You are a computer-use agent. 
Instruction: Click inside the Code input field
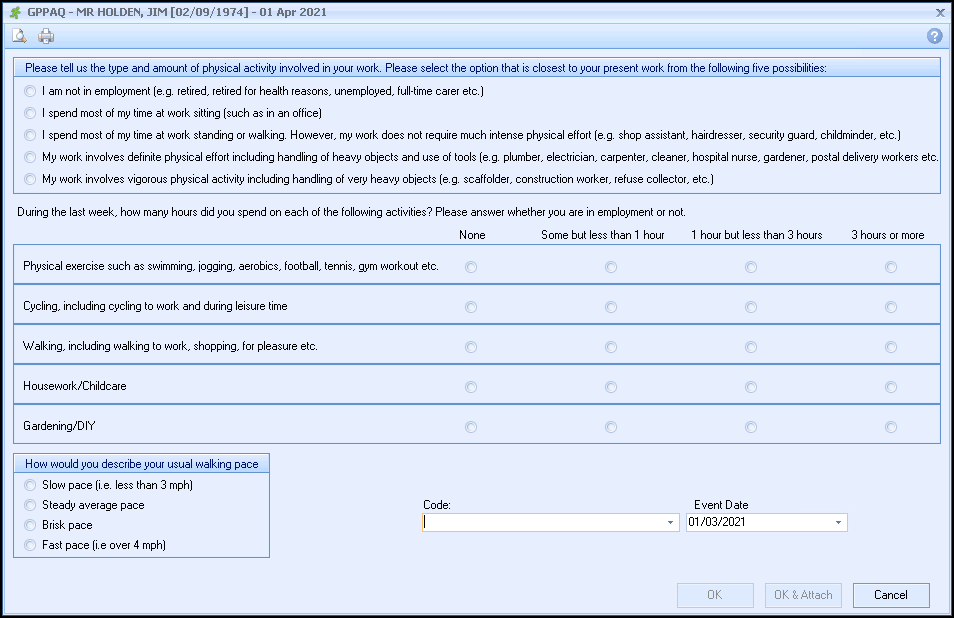coord(542,523)
